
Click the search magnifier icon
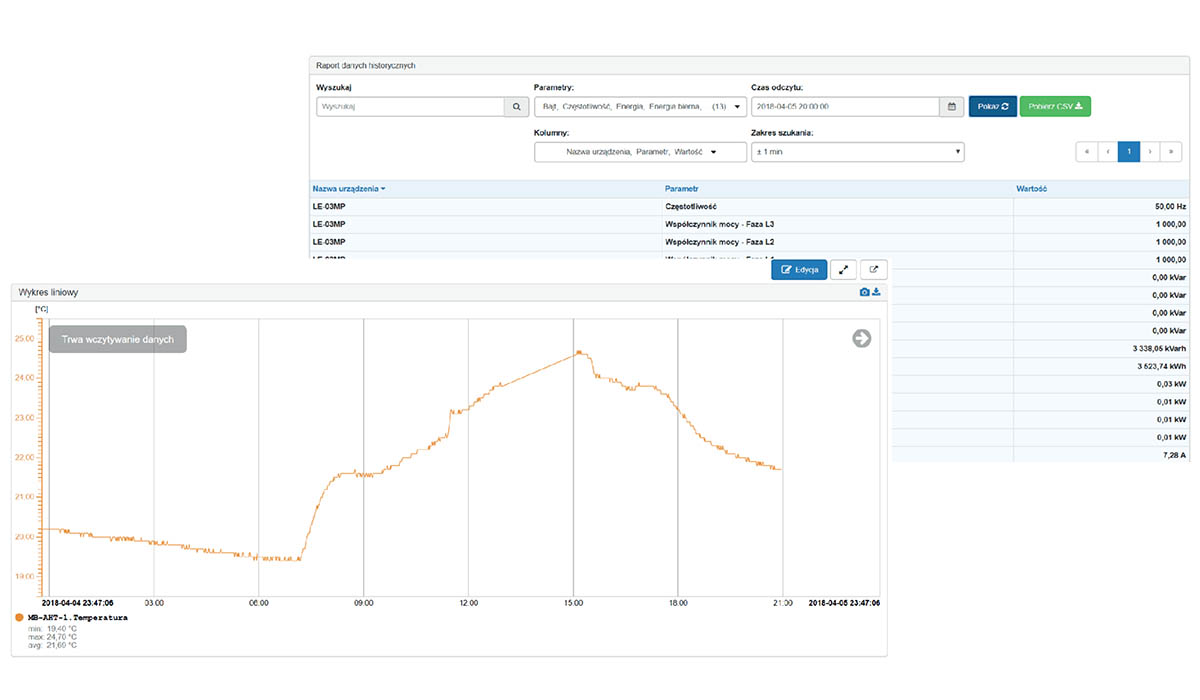(517, 106)
